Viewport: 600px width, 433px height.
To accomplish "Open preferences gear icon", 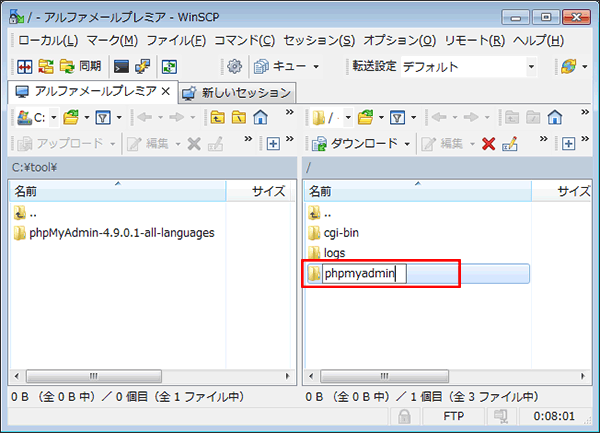I will click(x=235, y=67).
